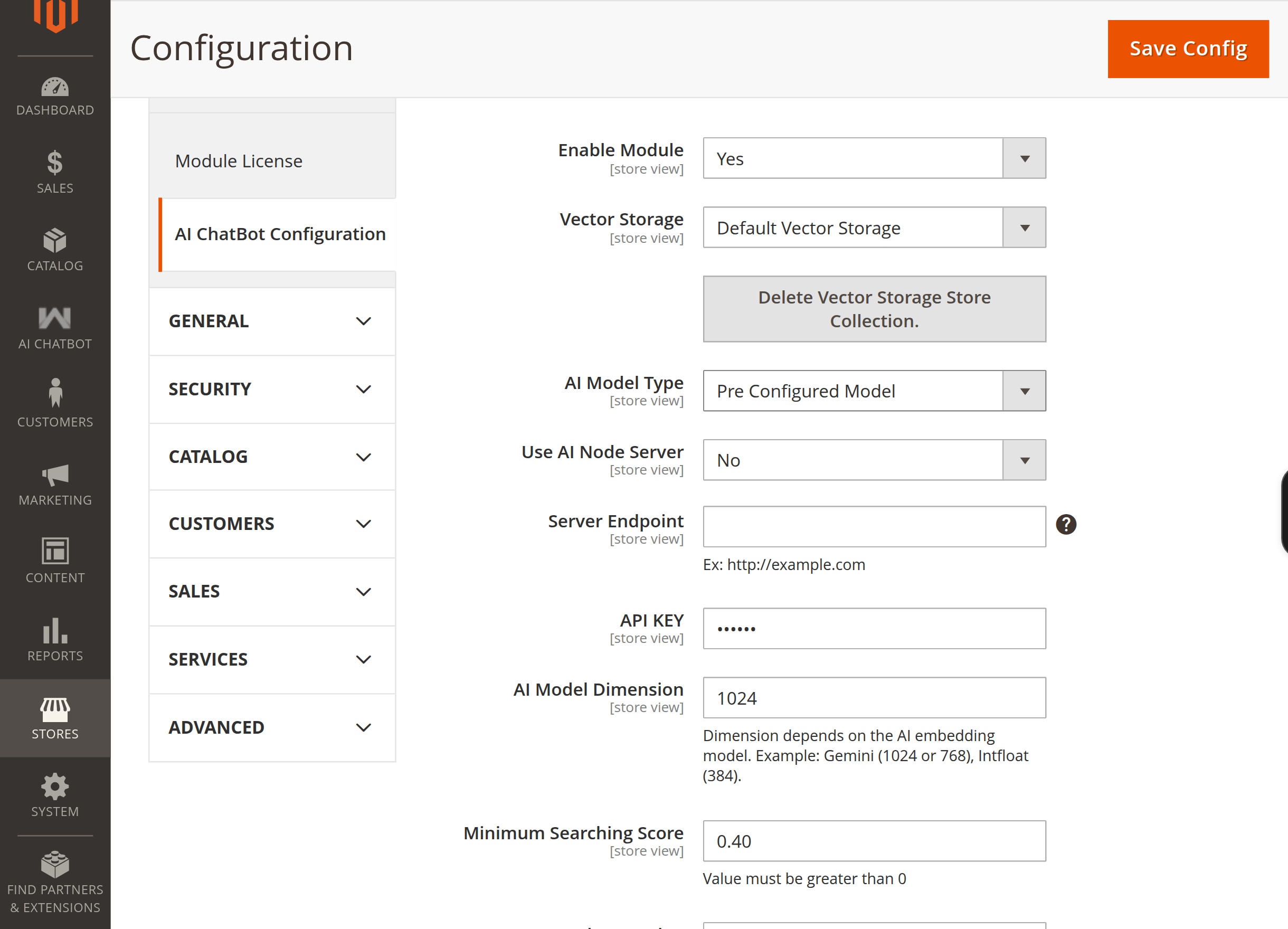Open the Use AI Node Server dropdown

coord(874,460)
